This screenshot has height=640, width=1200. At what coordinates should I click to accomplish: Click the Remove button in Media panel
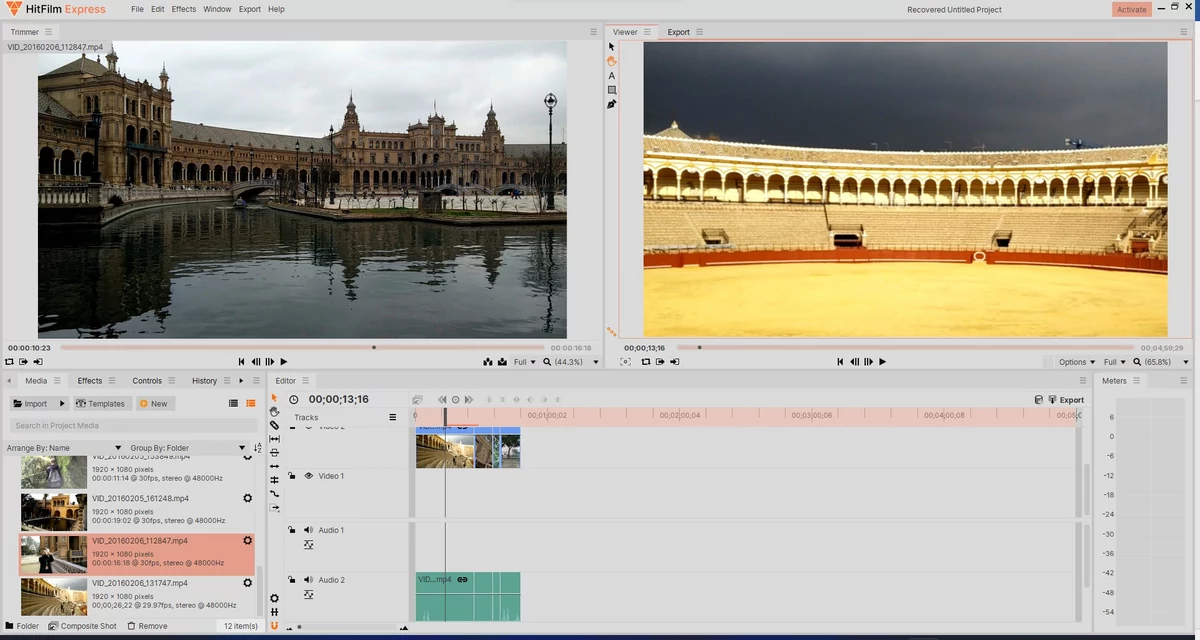click(x=147, y=626)
